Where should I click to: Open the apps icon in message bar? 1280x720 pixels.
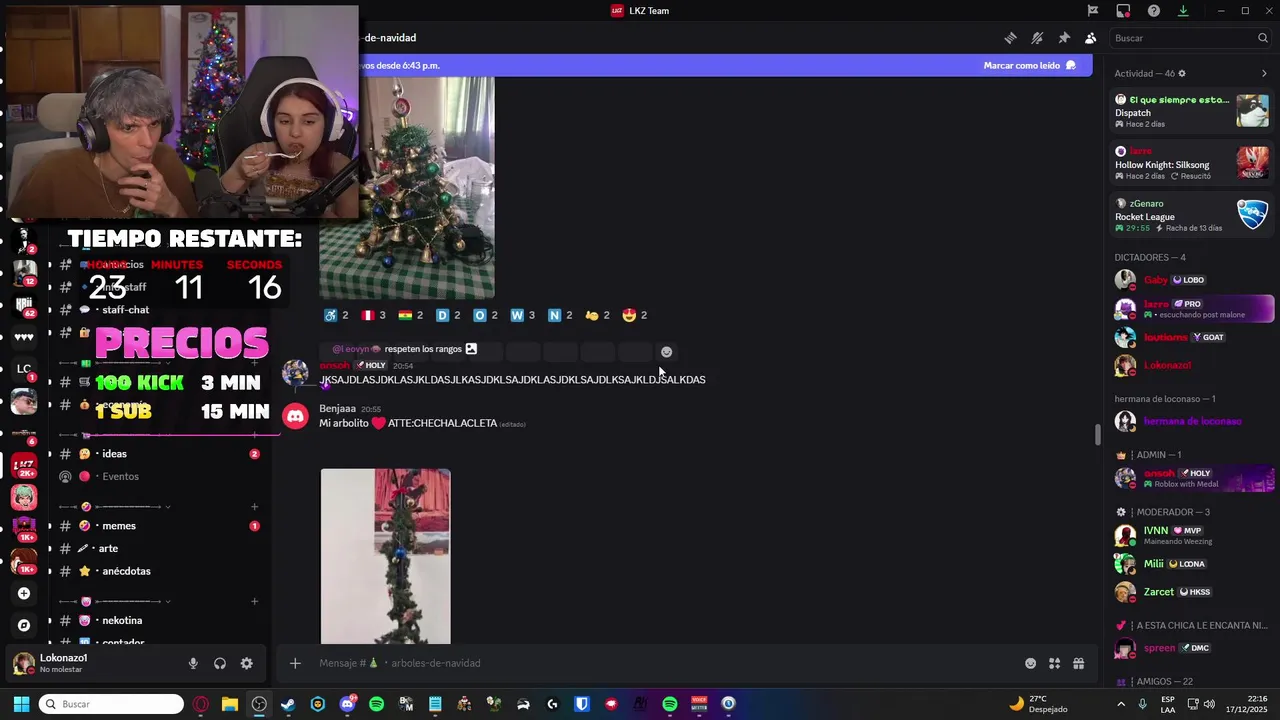pyautogui.click(x=1054, y=663)
